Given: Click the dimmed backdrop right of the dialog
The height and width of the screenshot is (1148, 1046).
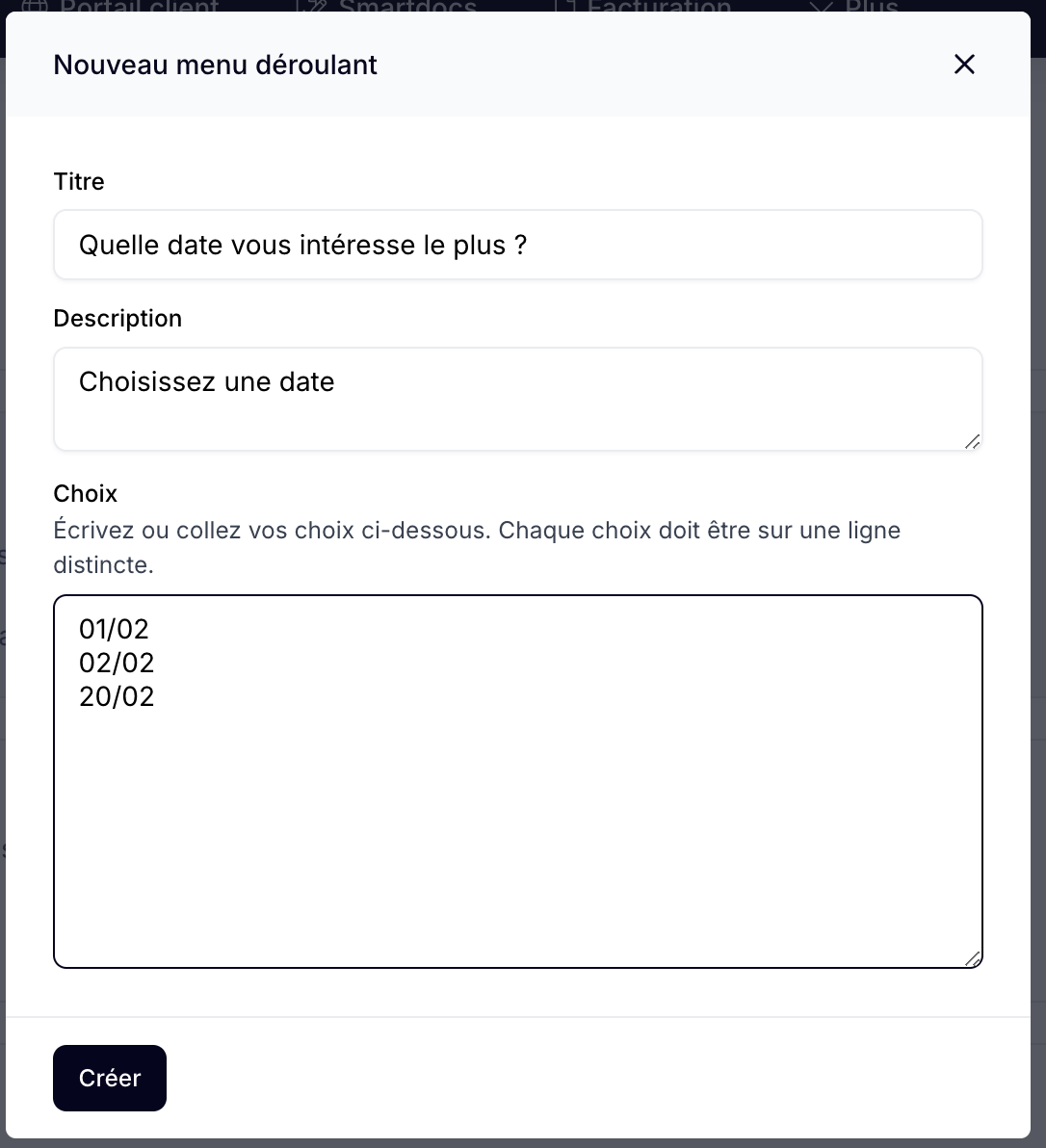Looking at the screenshot, I should (x=1038, y=586).
